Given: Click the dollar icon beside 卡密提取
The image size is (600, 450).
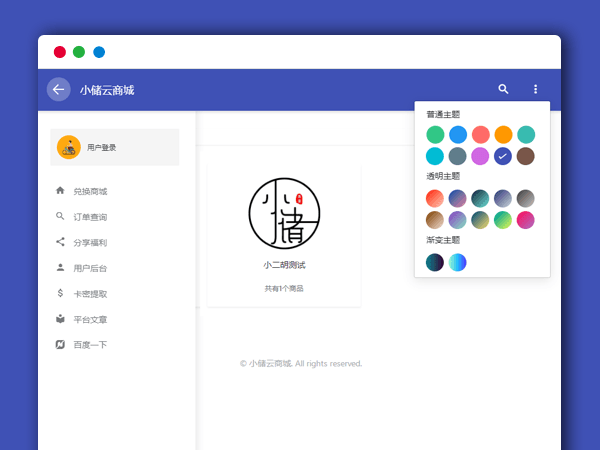Looking at the screenshot, I should (x=60, y=294).
